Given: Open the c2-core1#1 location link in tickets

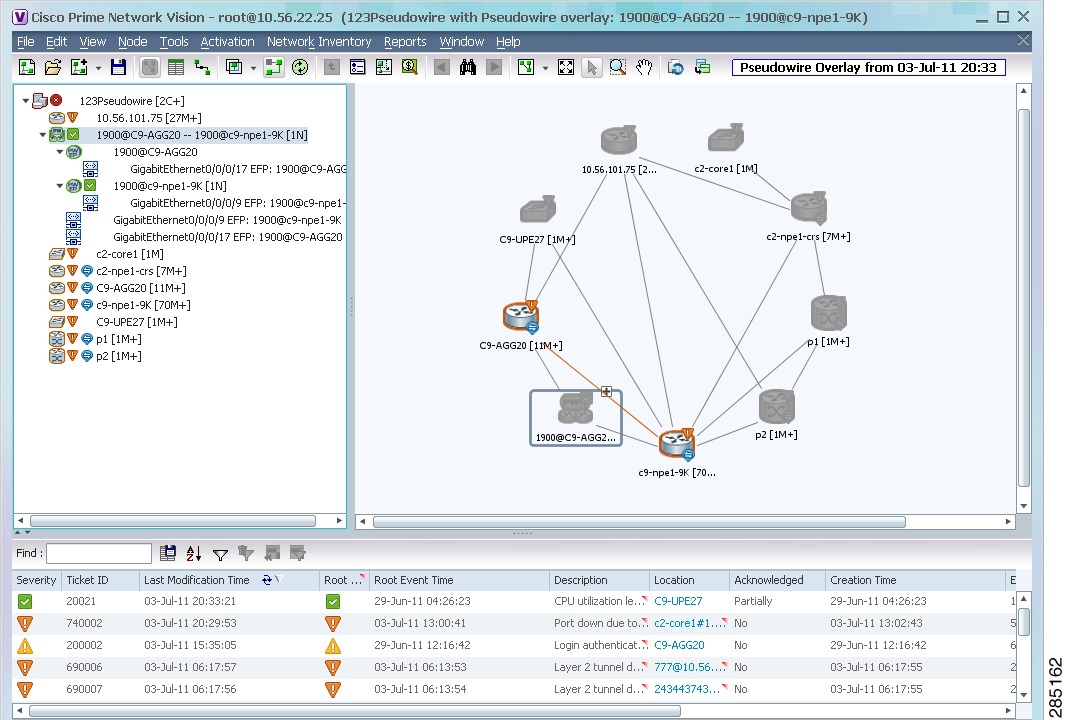Looking at the screenshot, I should 689,623.
